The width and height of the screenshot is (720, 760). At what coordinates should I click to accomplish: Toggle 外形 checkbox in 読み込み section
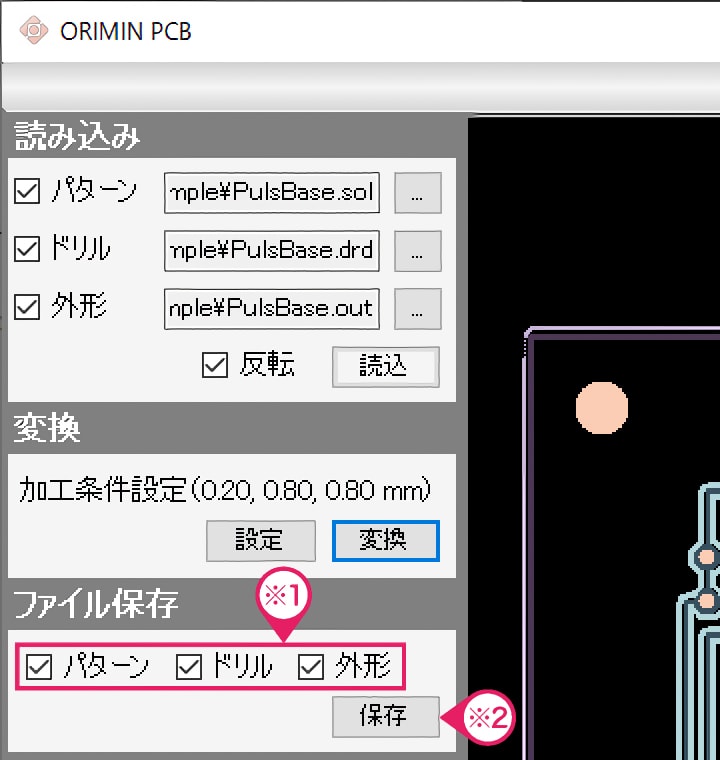tap(27, 308)
